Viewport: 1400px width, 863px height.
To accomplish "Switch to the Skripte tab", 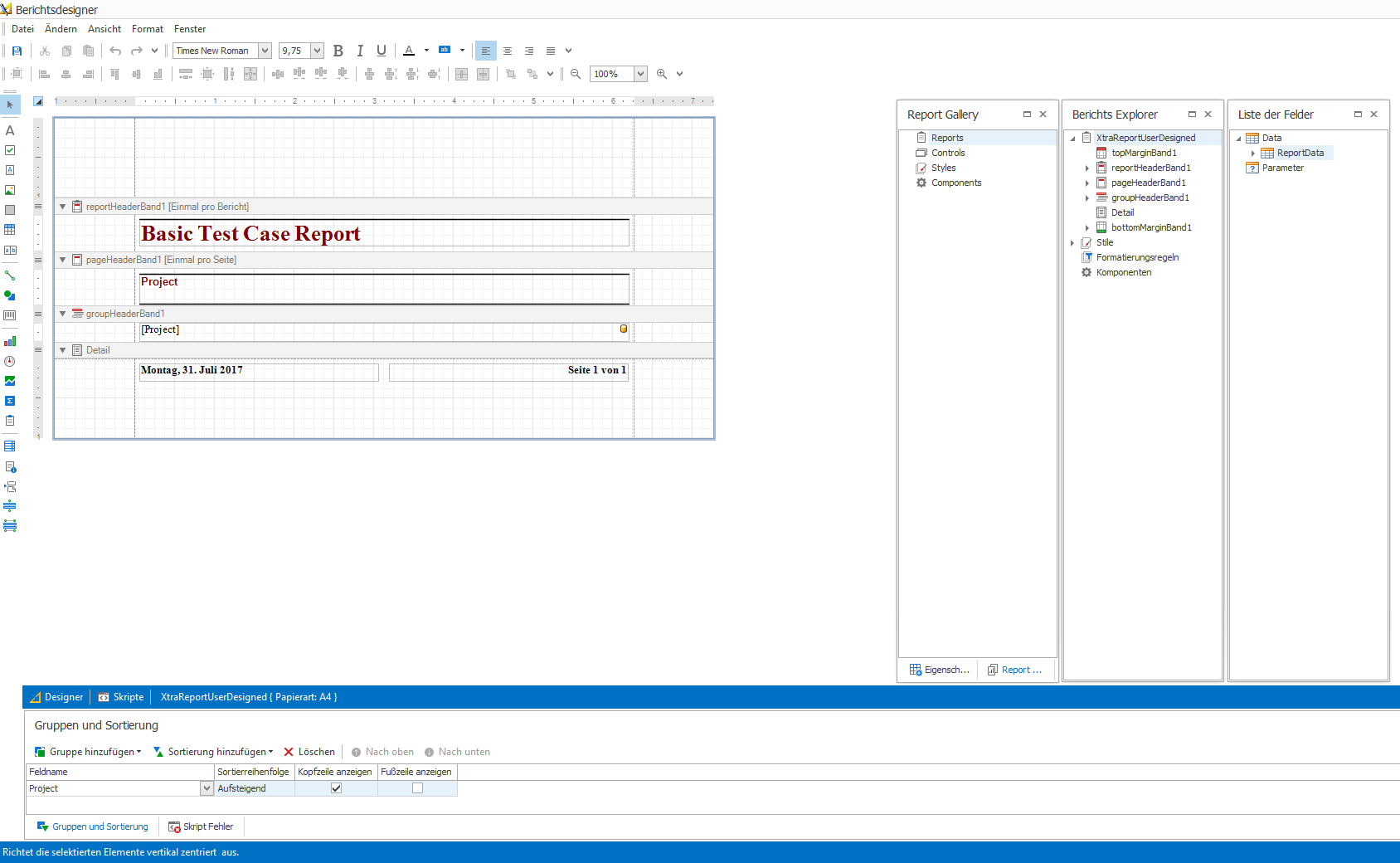I will pyautogui.click(x=121, y=697).
